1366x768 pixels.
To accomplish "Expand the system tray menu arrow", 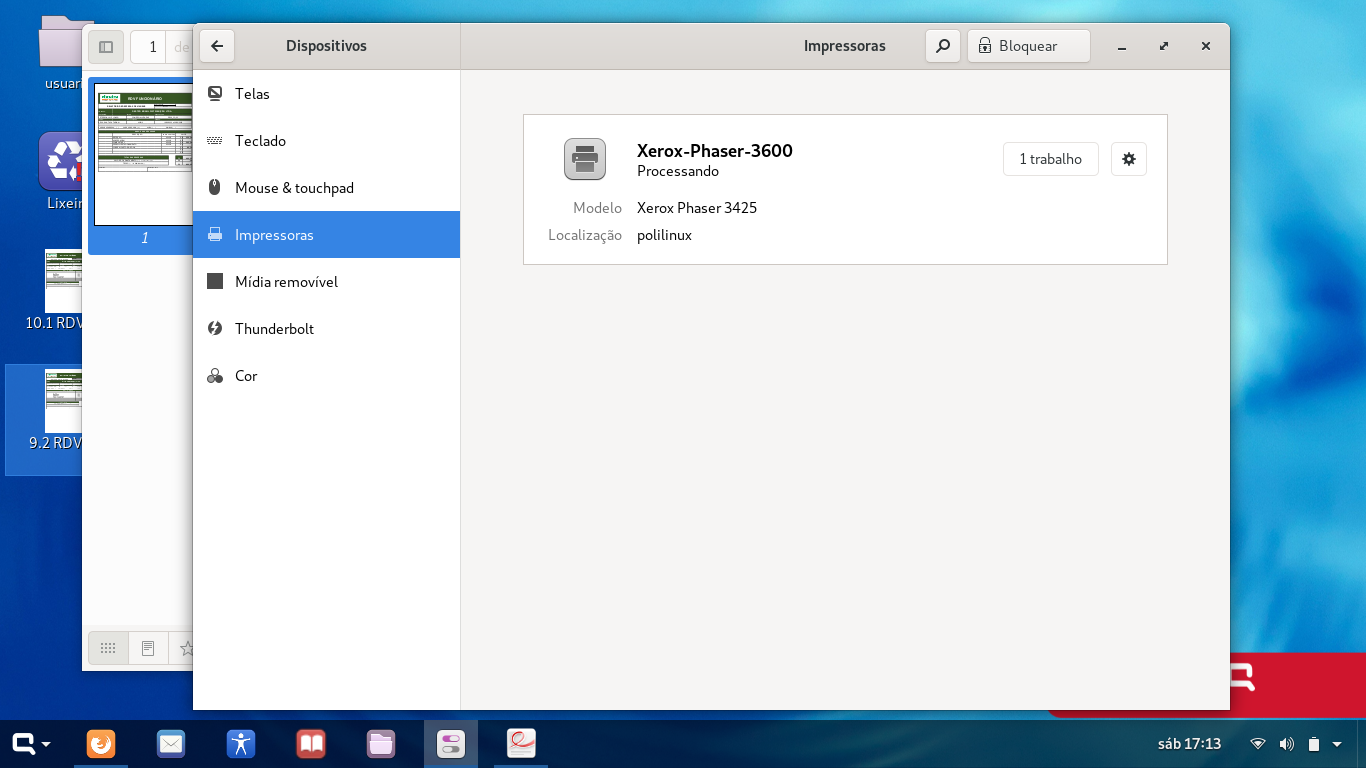I will [1337, 744].
